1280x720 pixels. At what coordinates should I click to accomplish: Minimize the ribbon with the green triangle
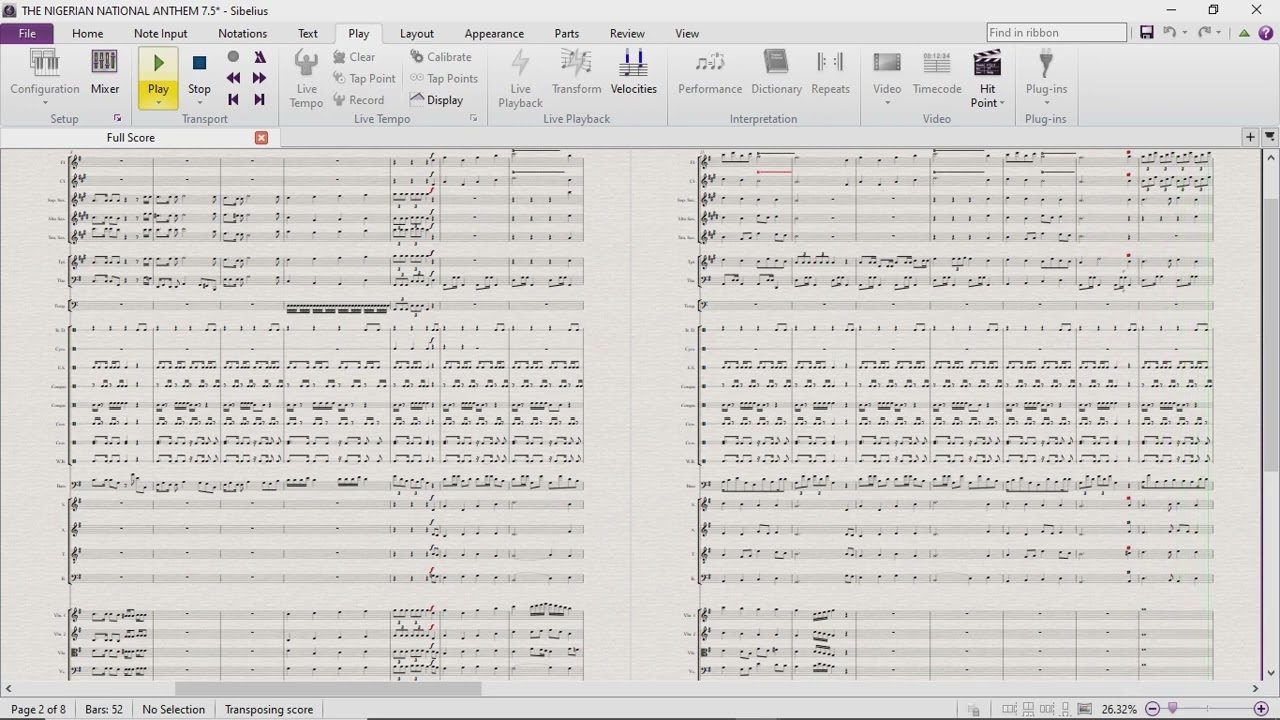coord(1244,33)
